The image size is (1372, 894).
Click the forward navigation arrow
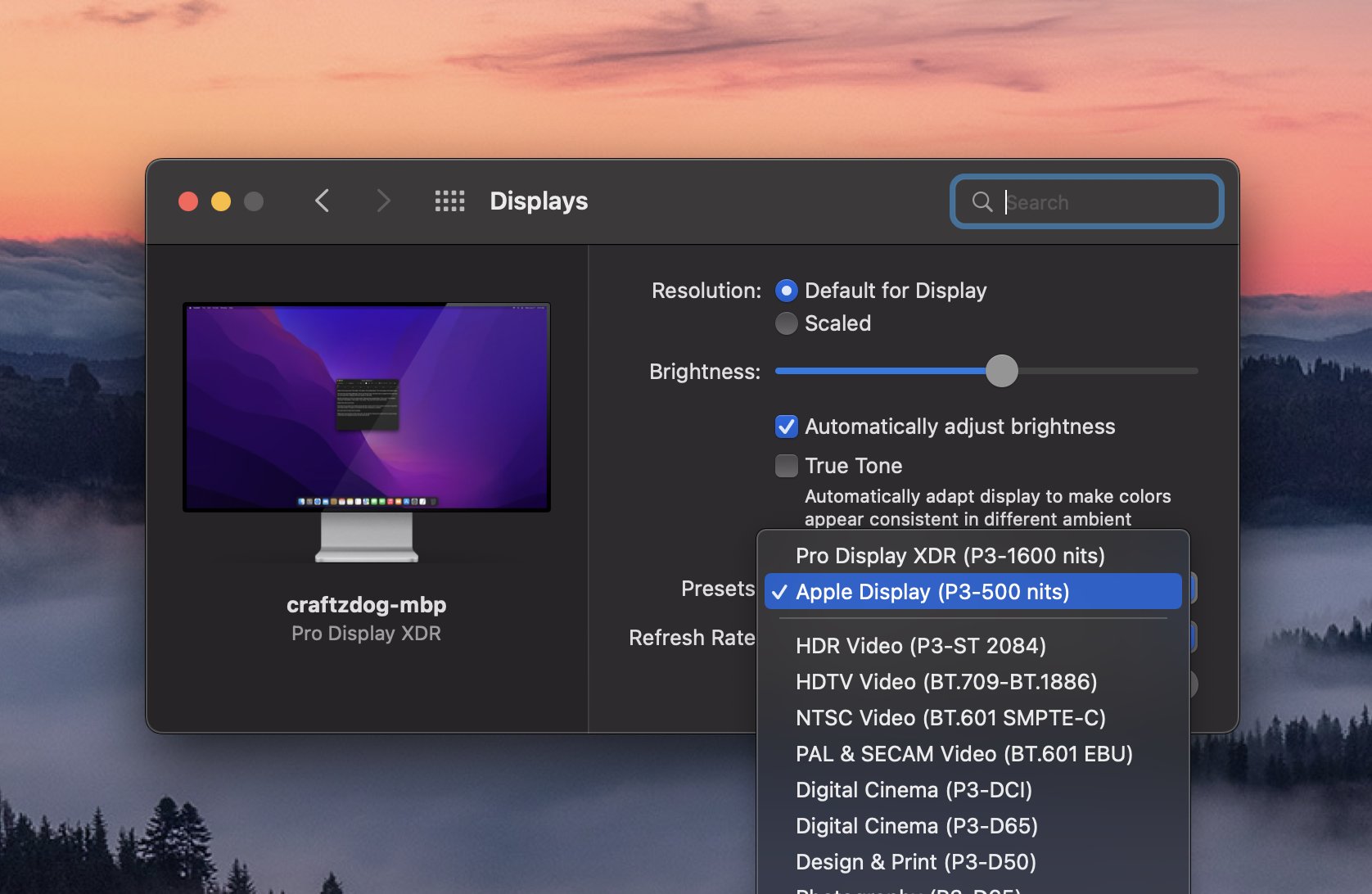tap(383, 201)
